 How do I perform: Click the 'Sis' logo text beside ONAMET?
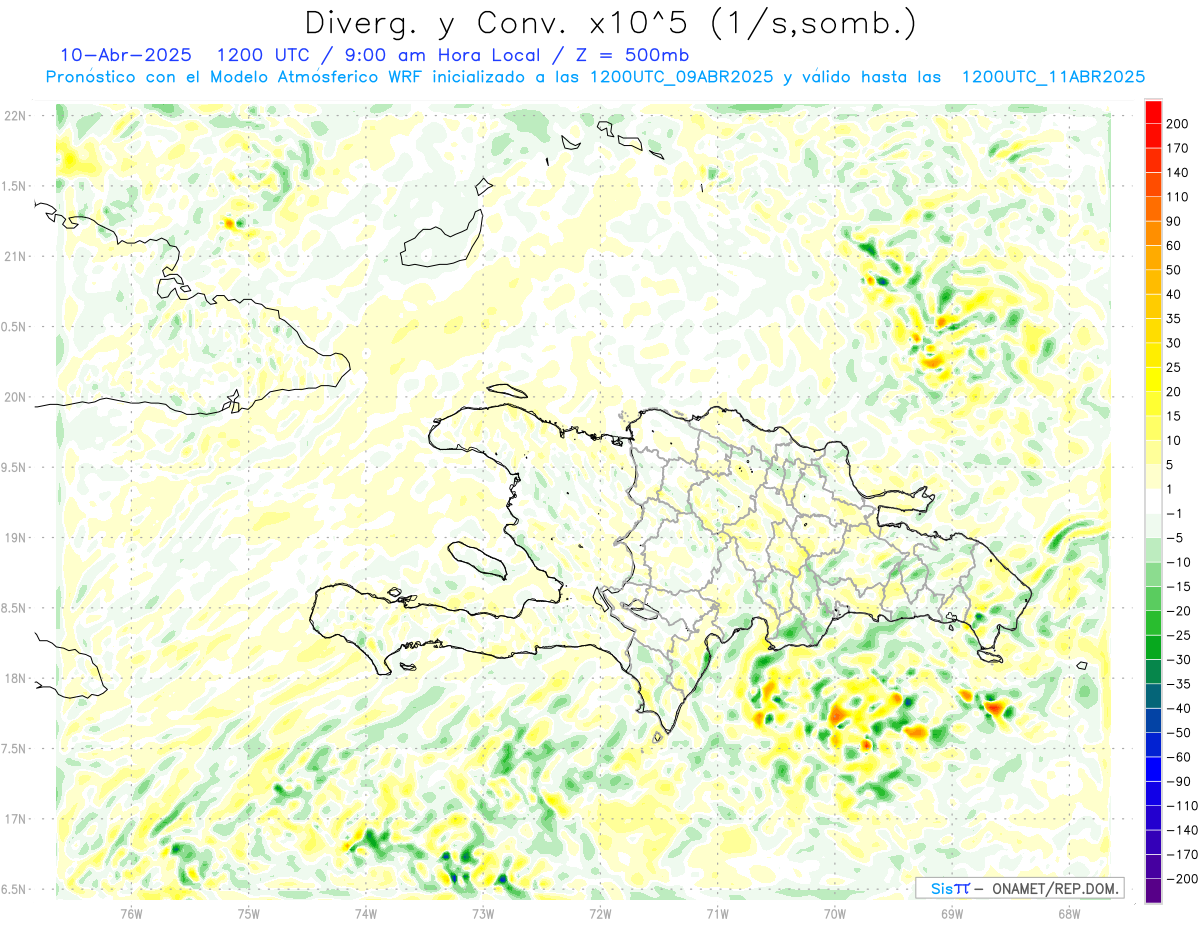pyautogui.click(x=941, y=888)
